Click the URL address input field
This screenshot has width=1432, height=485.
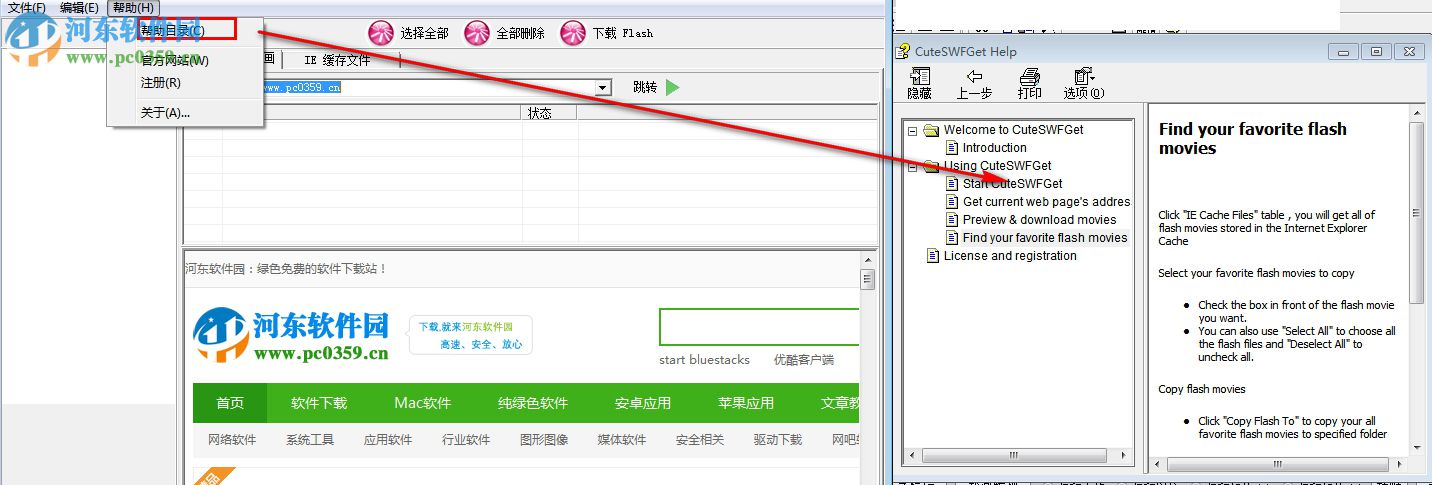click(428, 88)
